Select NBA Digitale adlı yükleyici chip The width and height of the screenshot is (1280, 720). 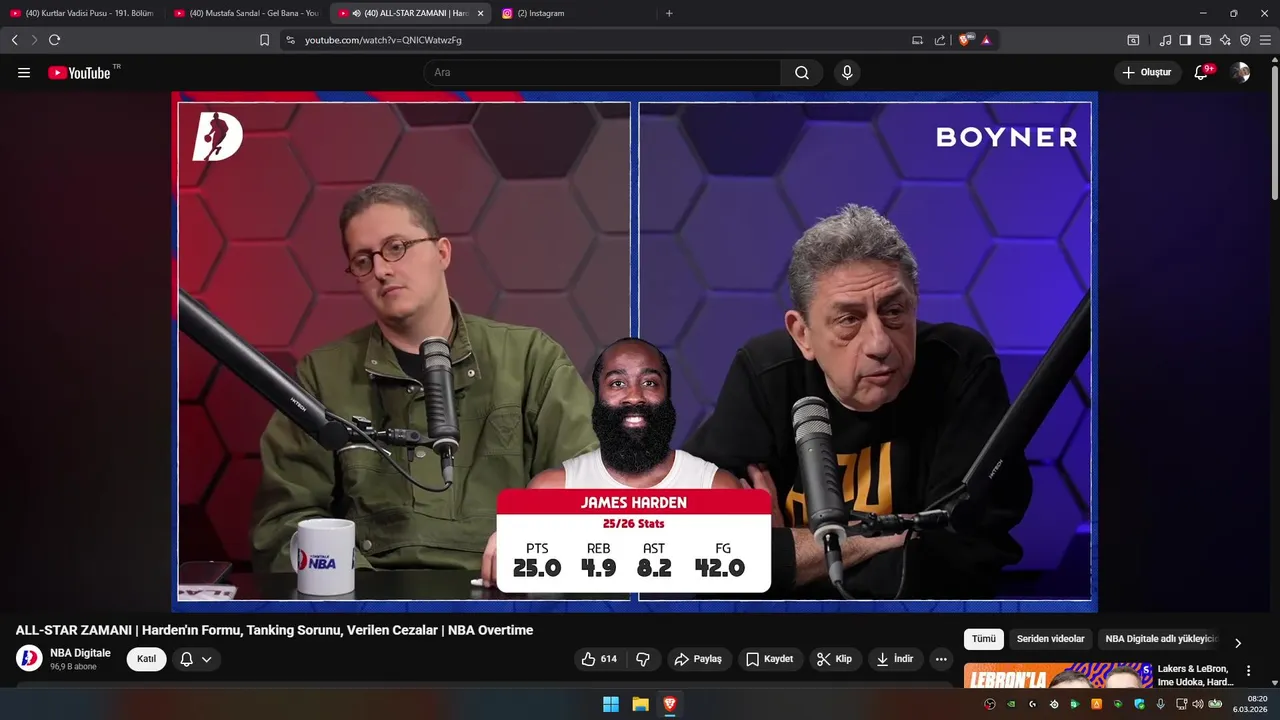(1161, 639)
